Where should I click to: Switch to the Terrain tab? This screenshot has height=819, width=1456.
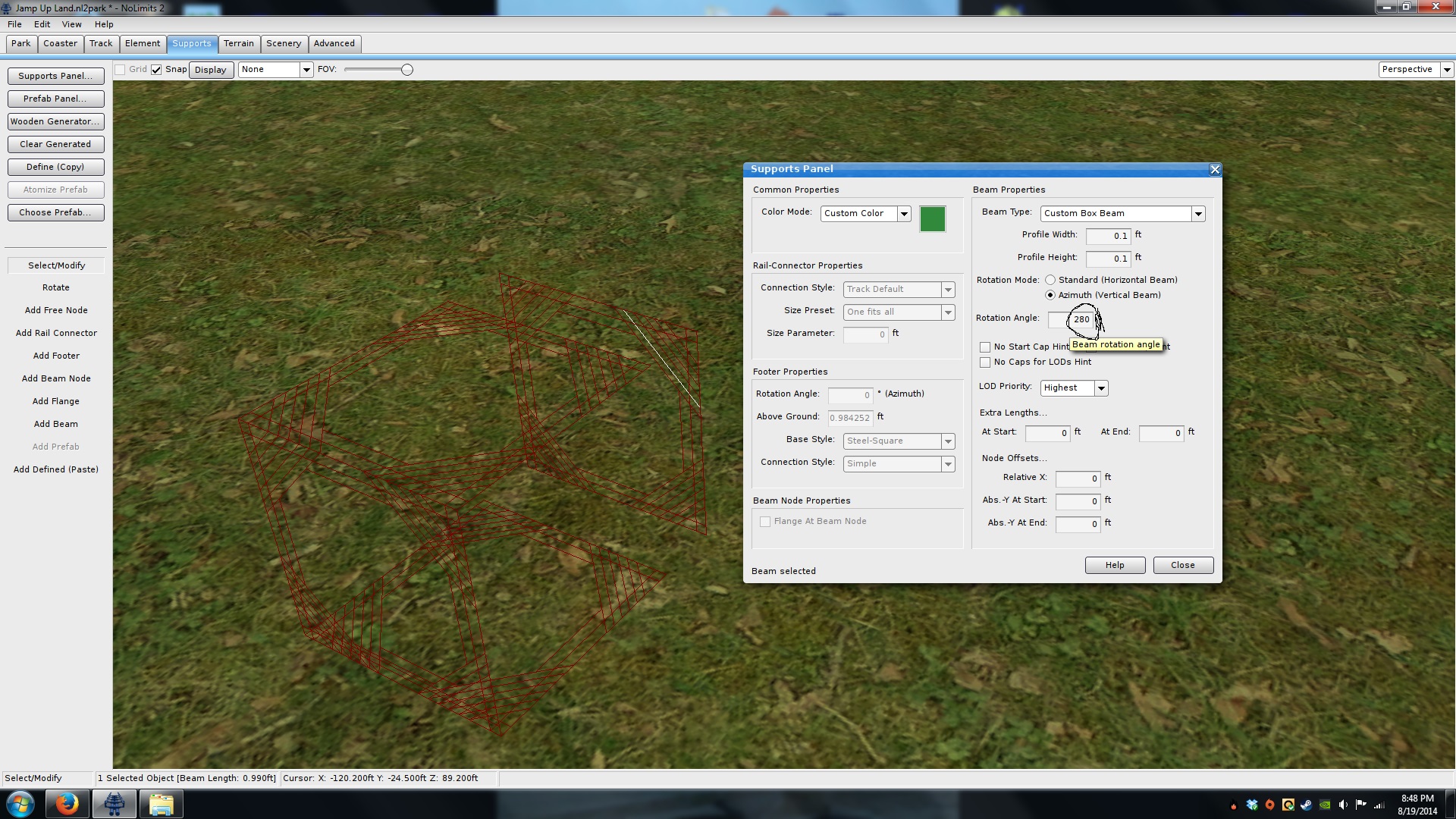pos(238,43)
